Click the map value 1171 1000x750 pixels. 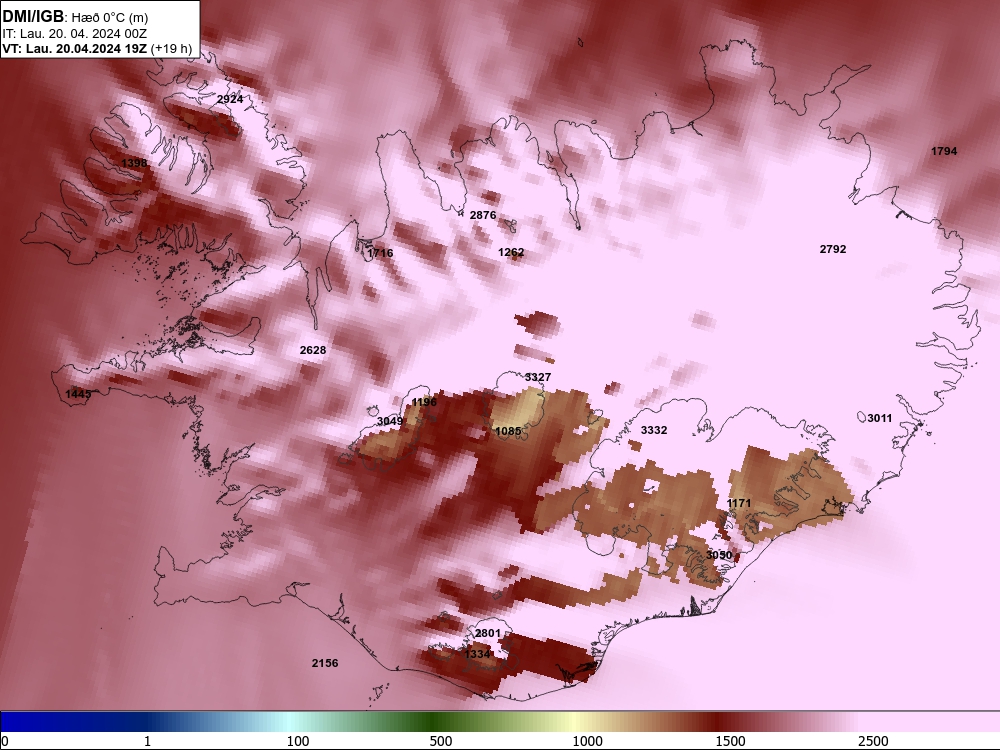(739, 503)
